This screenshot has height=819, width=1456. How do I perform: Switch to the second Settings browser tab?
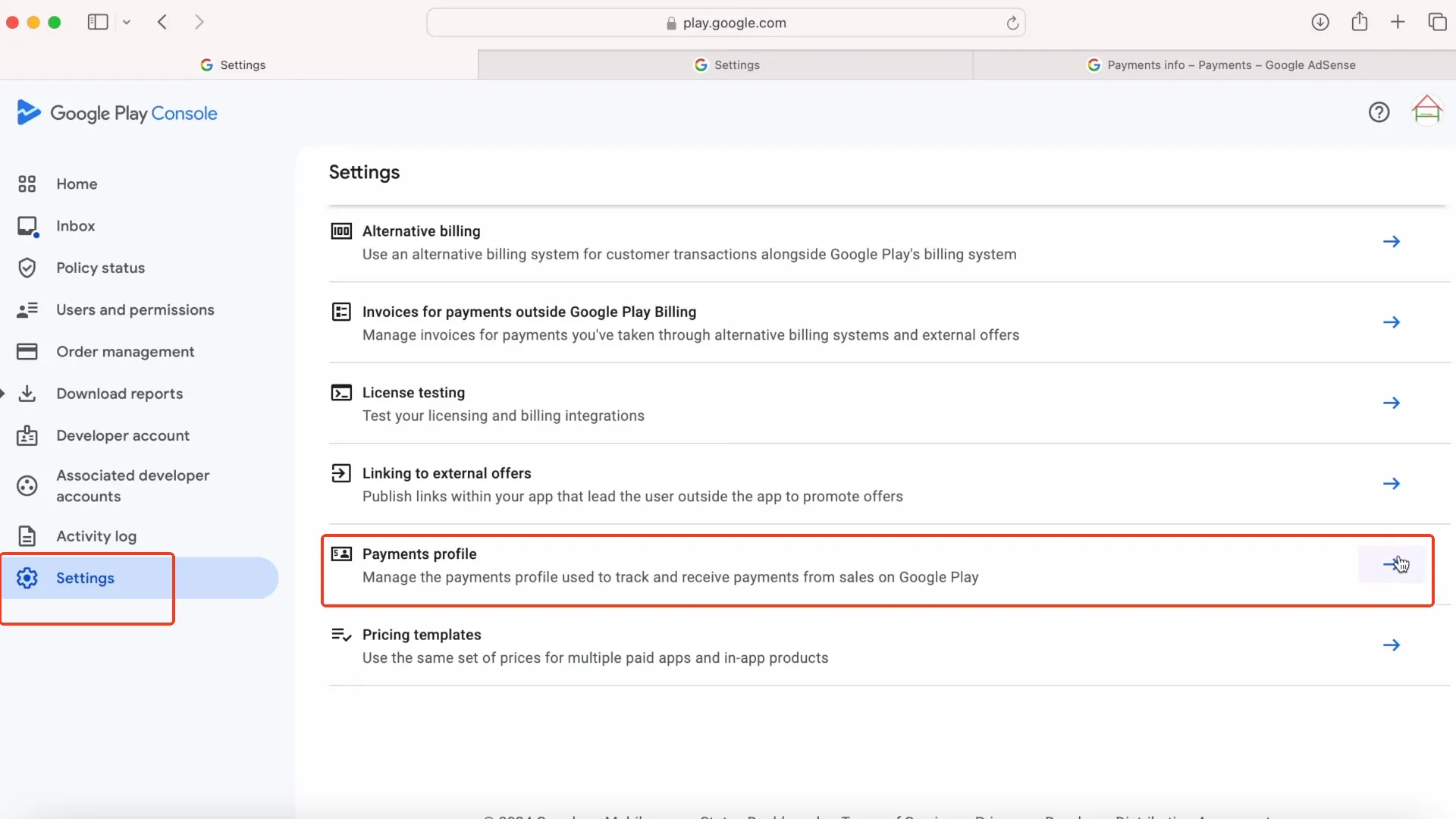tap(726, 65)
